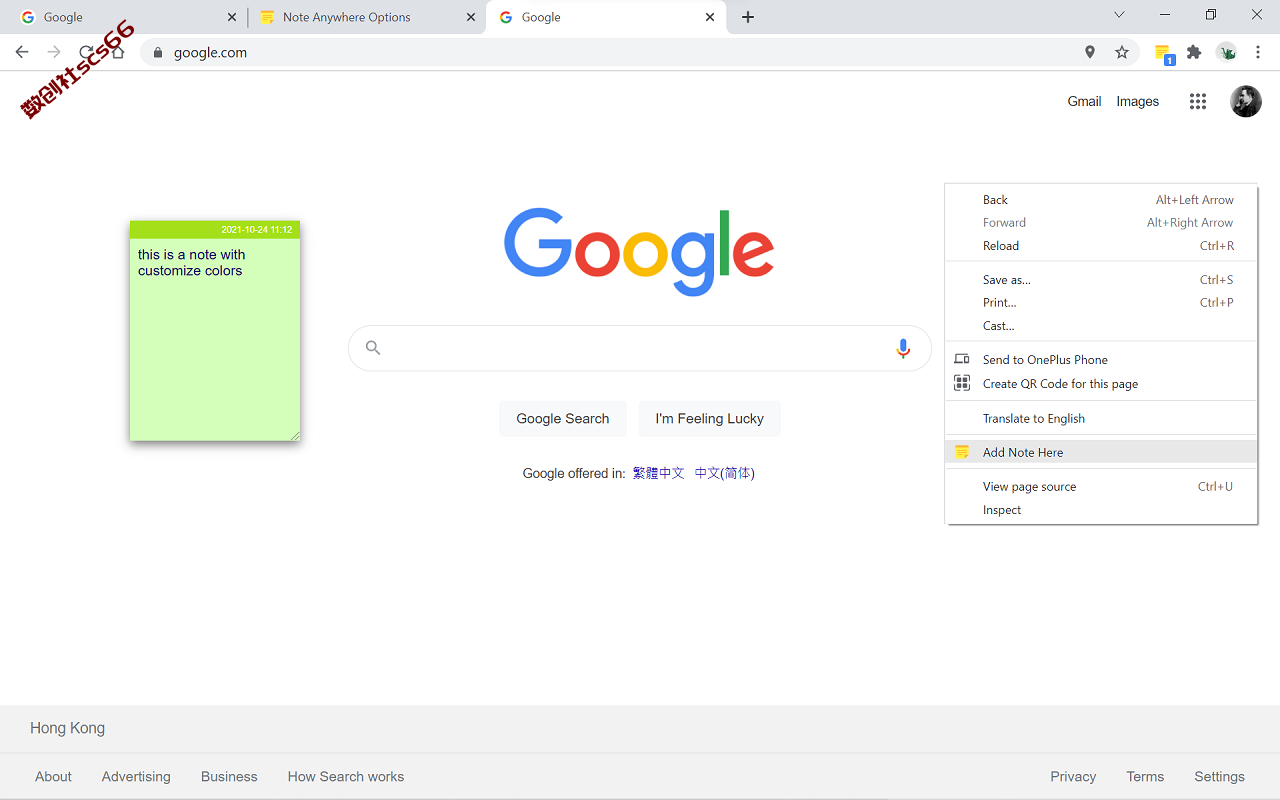Open the Terms footer link

click(x=1145, y=777)
